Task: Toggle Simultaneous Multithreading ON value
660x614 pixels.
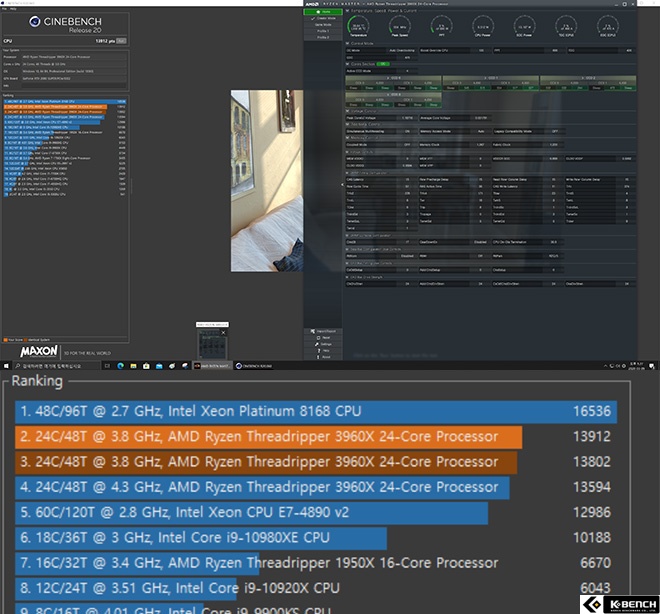Action: 407,131
